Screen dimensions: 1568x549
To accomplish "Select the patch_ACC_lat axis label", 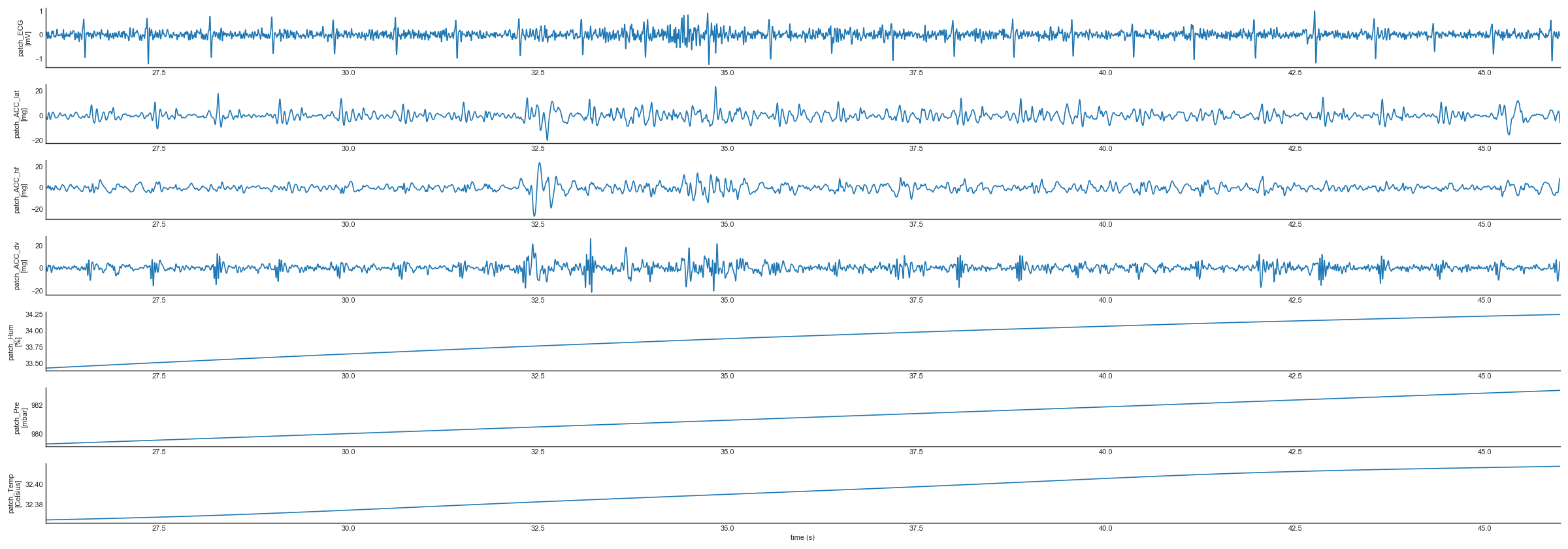I will pos(20,114).
